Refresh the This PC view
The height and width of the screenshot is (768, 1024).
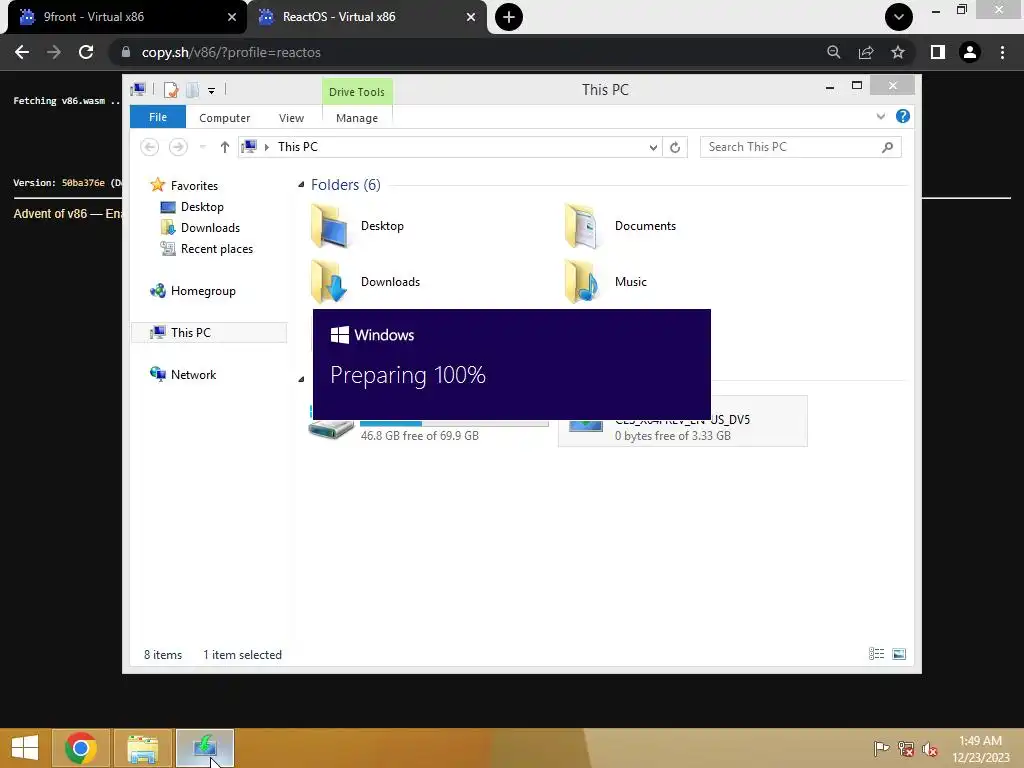tap(675, 148)
